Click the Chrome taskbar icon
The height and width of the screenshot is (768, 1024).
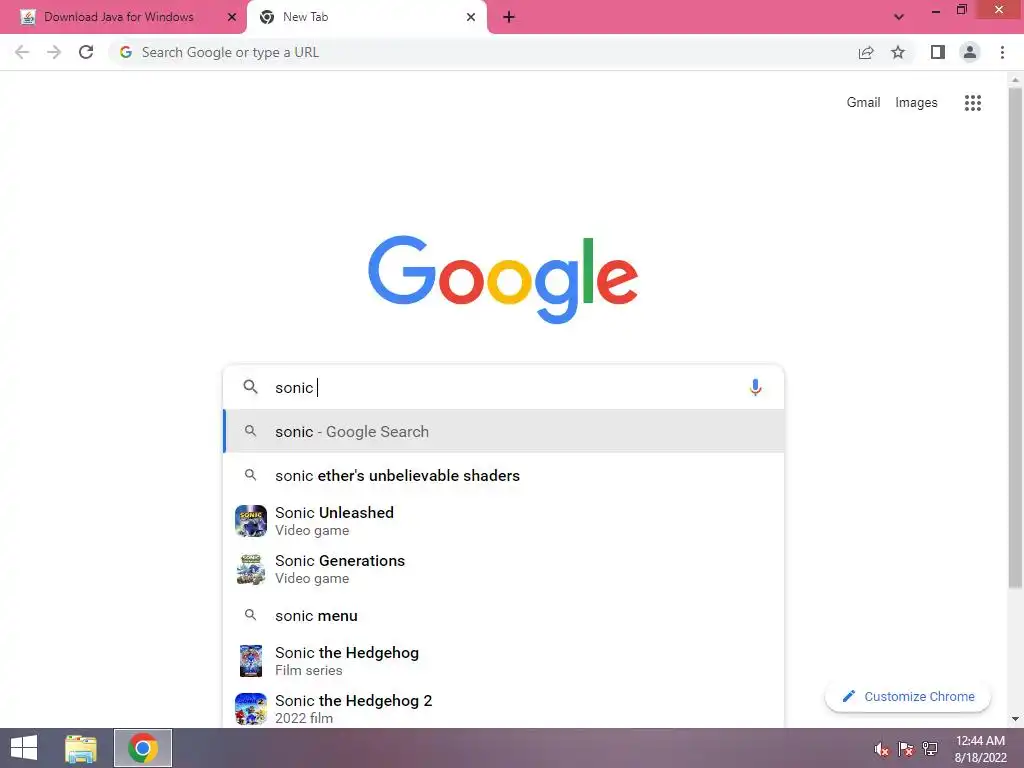[x=143, y=748]
